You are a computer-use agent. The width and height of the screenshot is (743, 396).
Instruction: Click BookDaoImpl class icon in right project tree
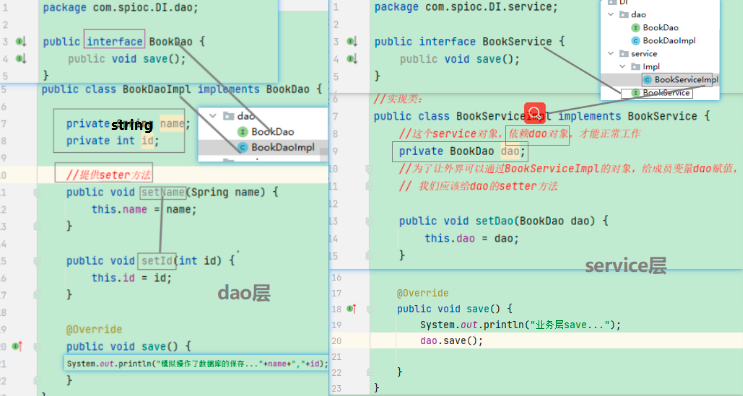636,41
